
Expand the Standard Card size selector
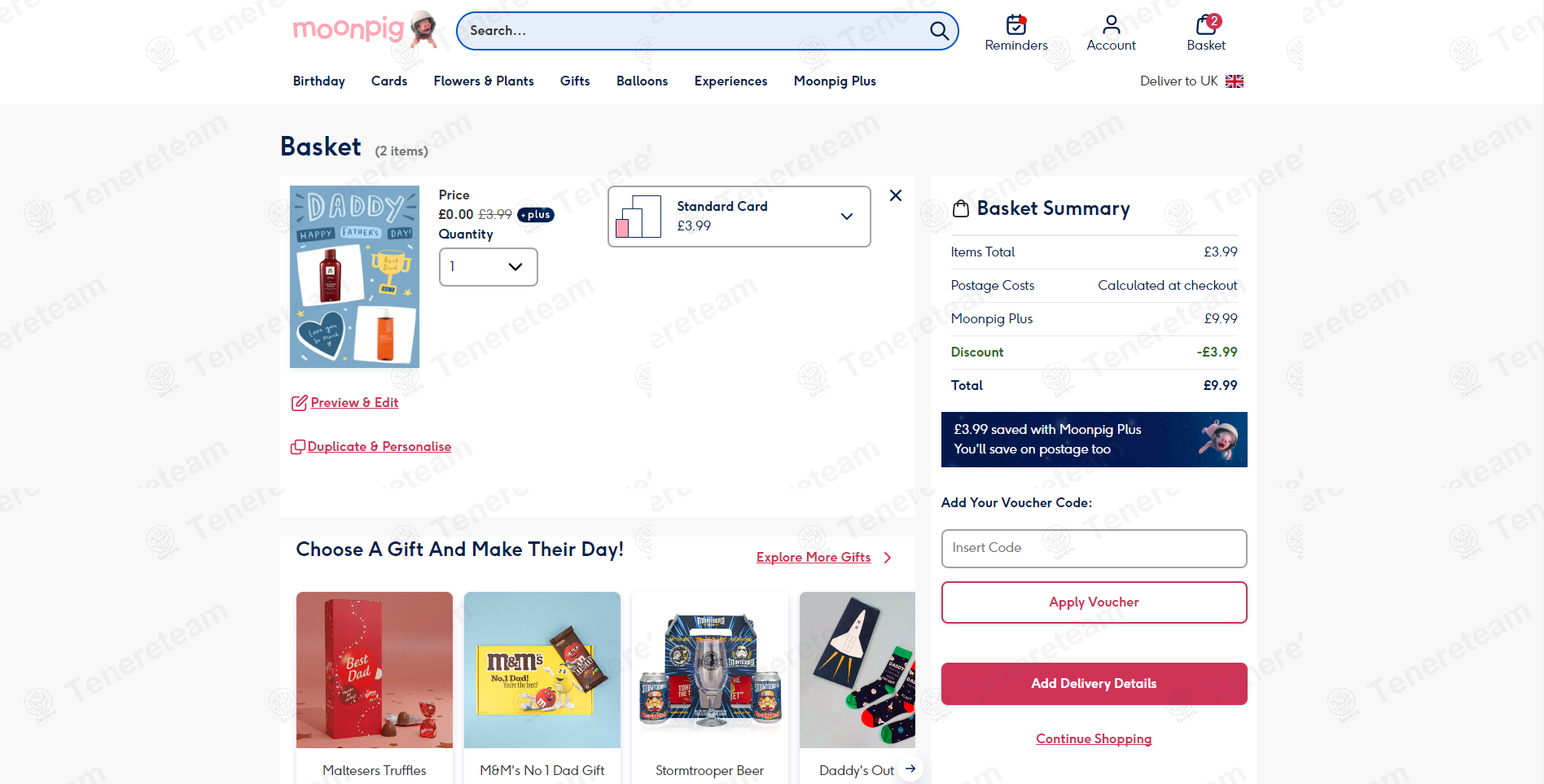(x=739, y=217)
